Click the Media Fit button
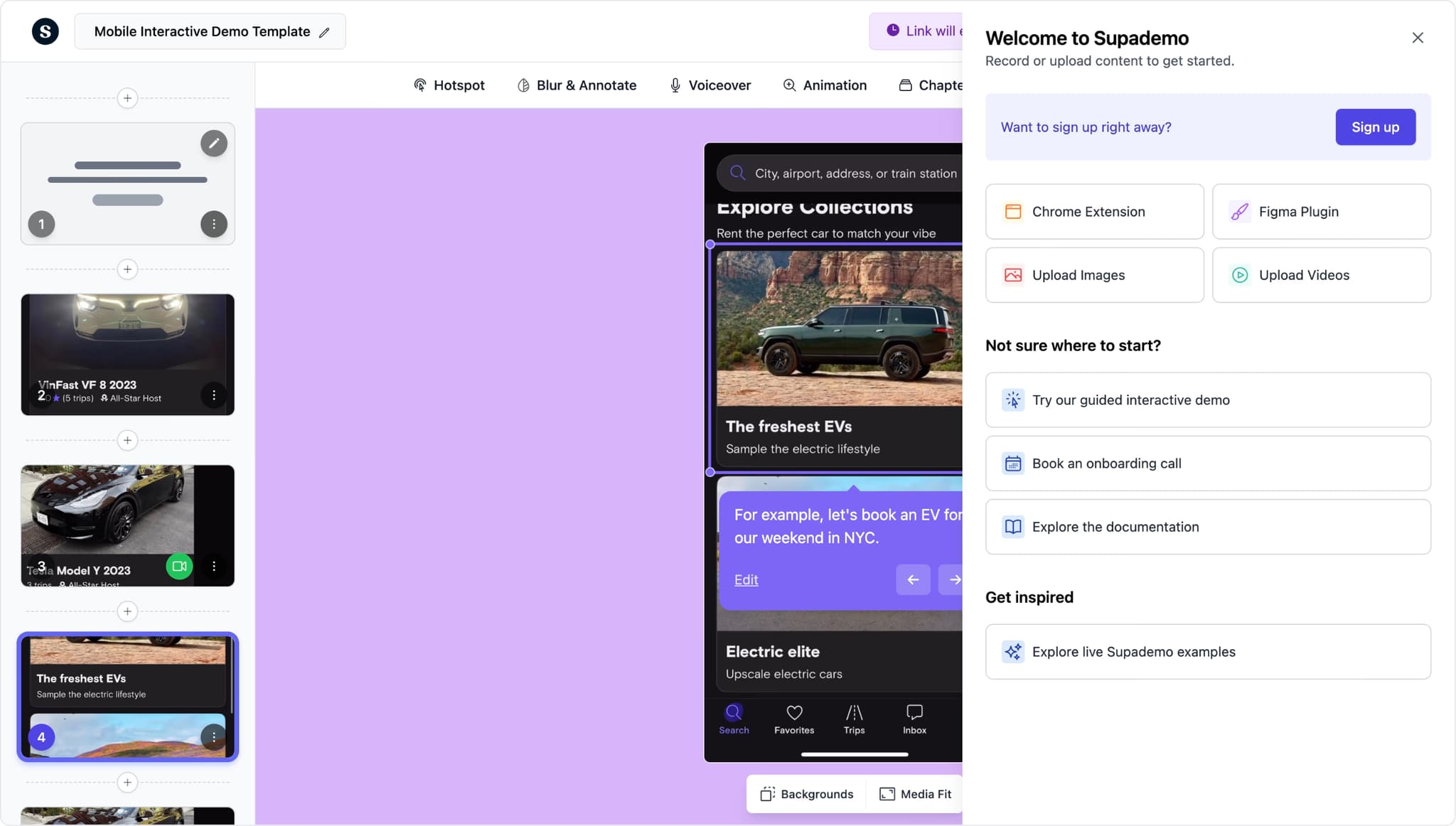 tap(915, 794)
